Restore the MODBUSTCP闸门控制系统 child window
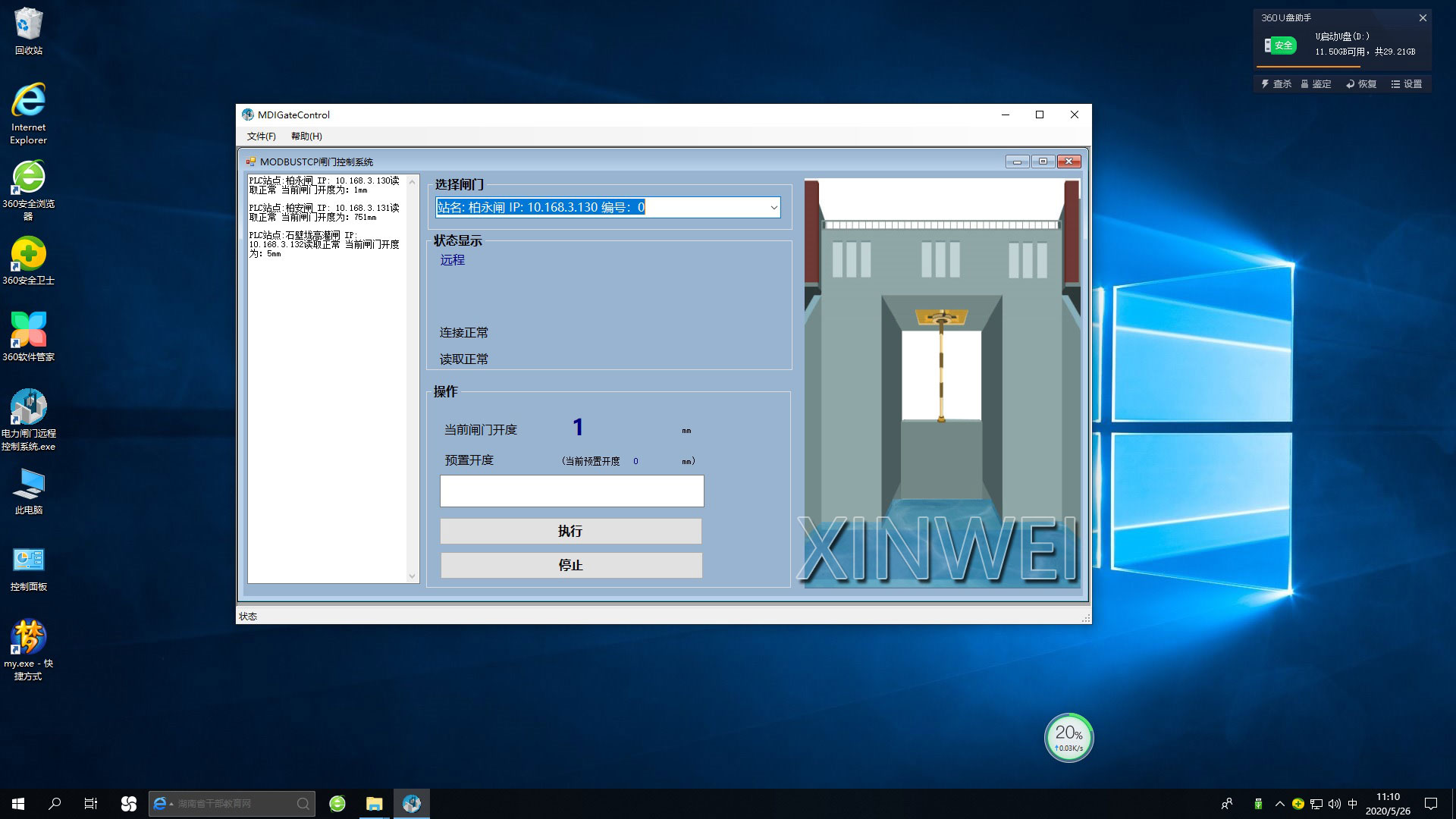This screenshot has width=1456, height=819. (1043, 162)
